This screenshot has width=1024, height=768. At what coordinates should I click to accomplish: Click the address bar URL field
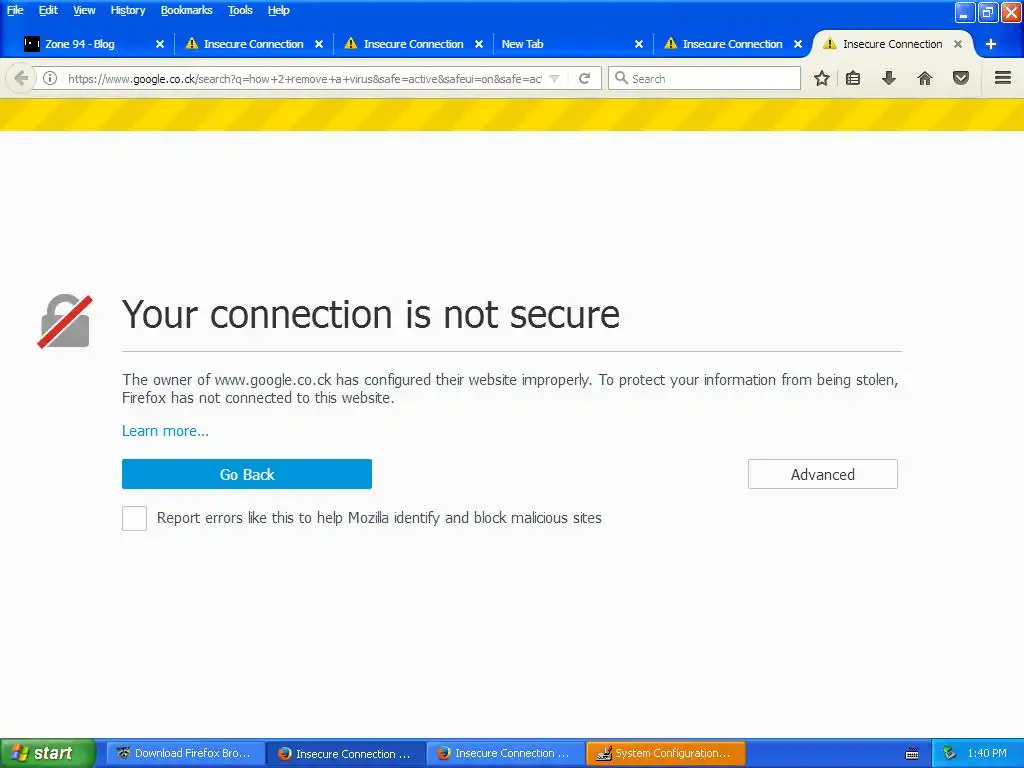(304, 78)
